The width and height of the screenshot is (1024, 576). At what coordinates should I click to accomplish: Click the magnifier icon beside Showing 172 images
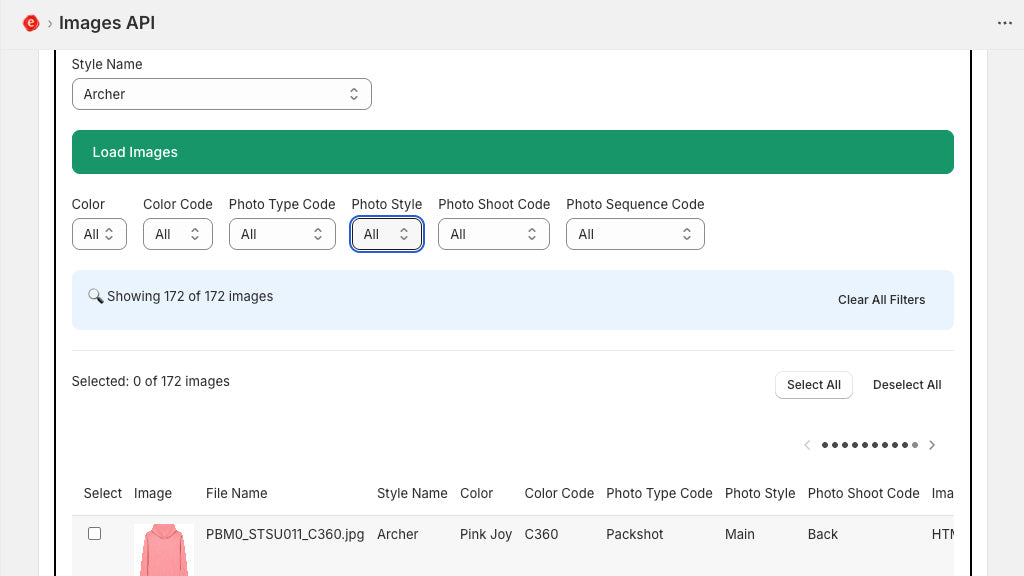pyautogui.click(x=95, y=296)
